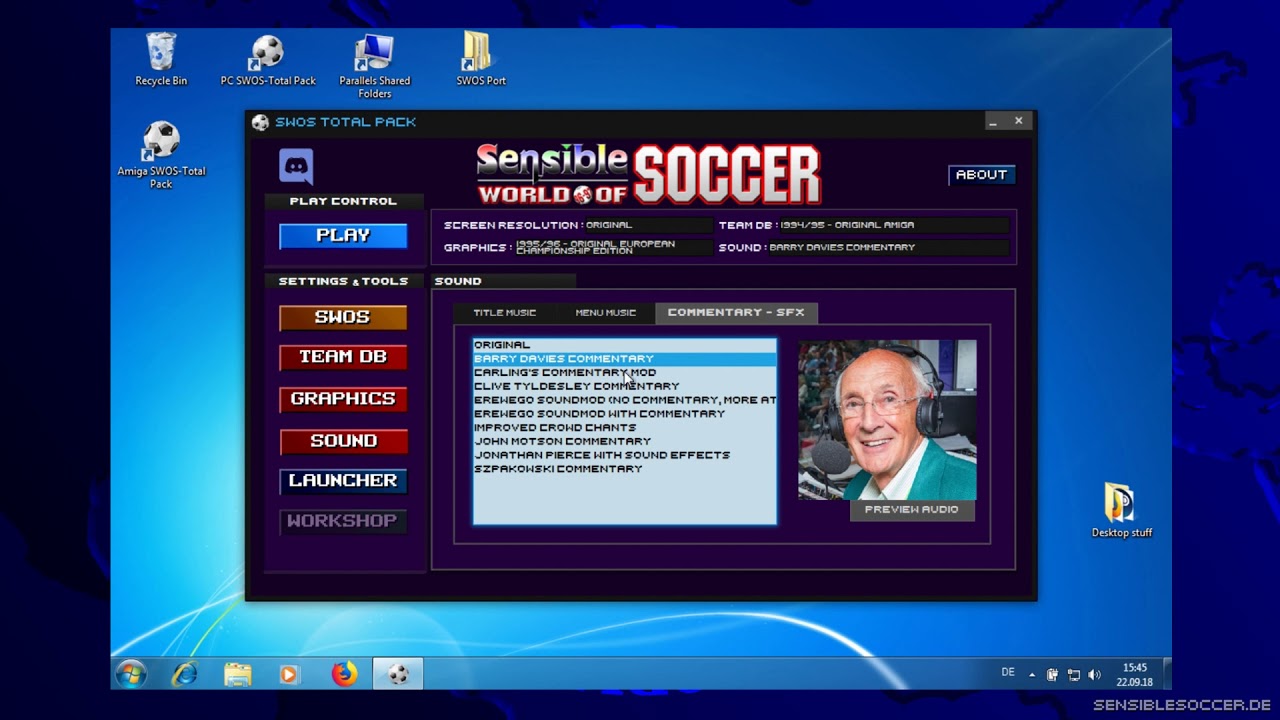Open the Windows Start menu

pyautogui.click(x=131, y=674)
